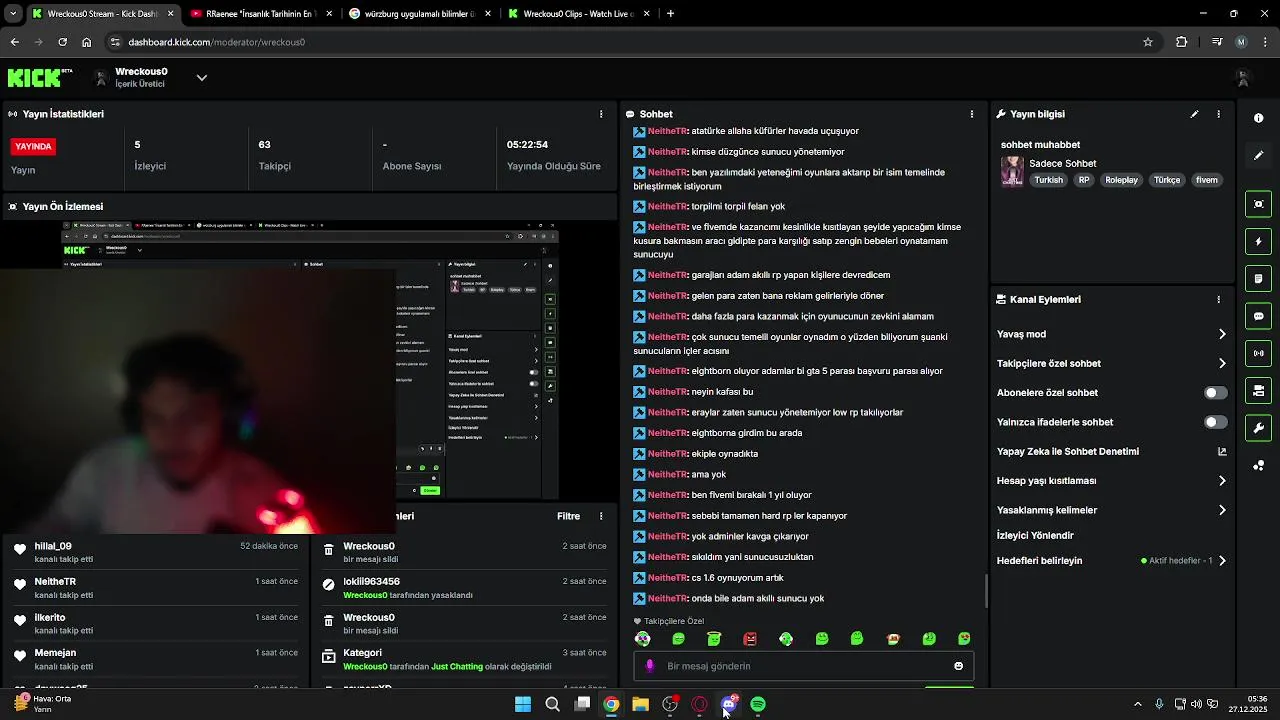
Task: Click the Turkish stream tag
Action: point(1048,180)
